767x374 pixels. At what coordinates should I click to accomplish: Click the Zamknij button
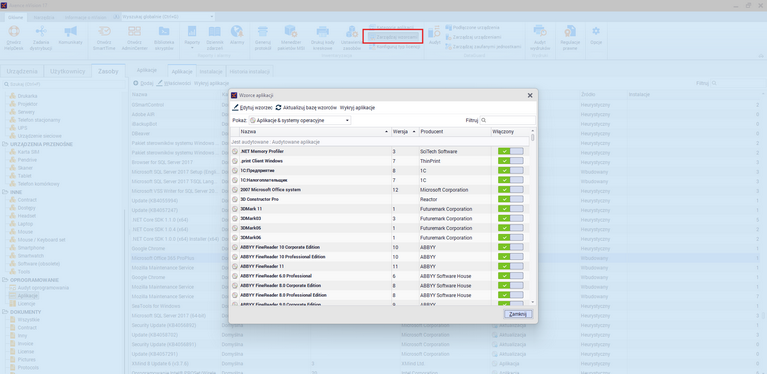[518, 314]
